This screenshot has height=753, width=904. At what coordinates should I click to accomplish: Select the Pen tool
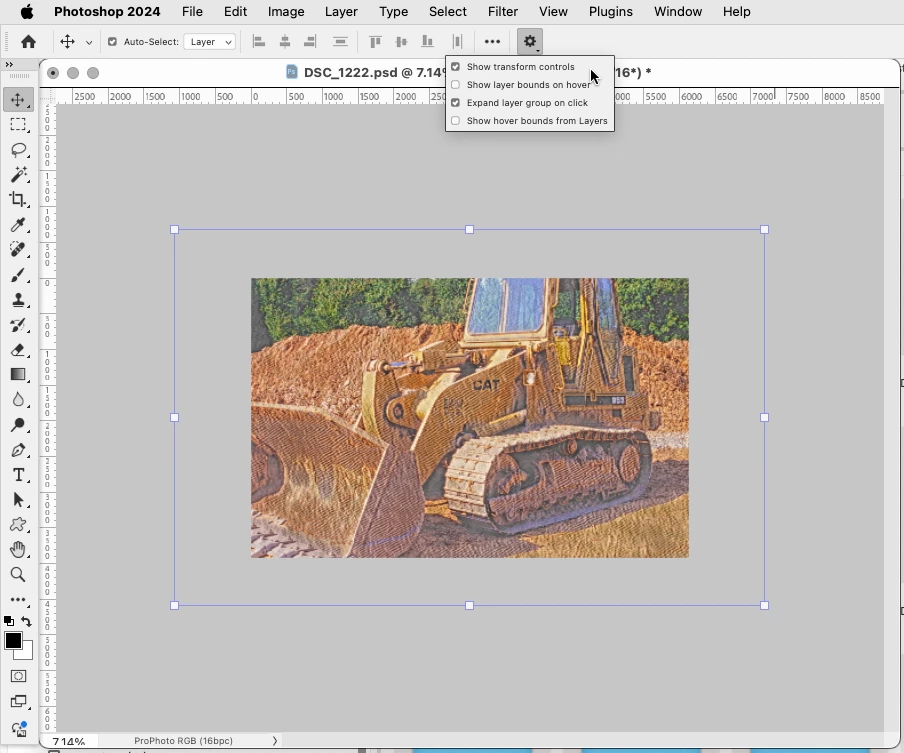(x=18, y=450)
